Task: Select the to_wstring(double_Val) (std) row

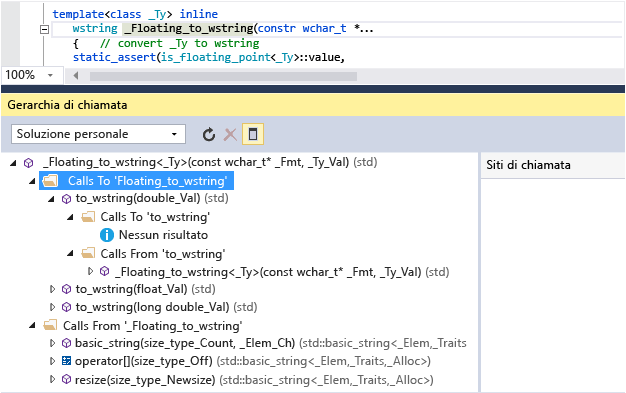Action: [152, 198]
